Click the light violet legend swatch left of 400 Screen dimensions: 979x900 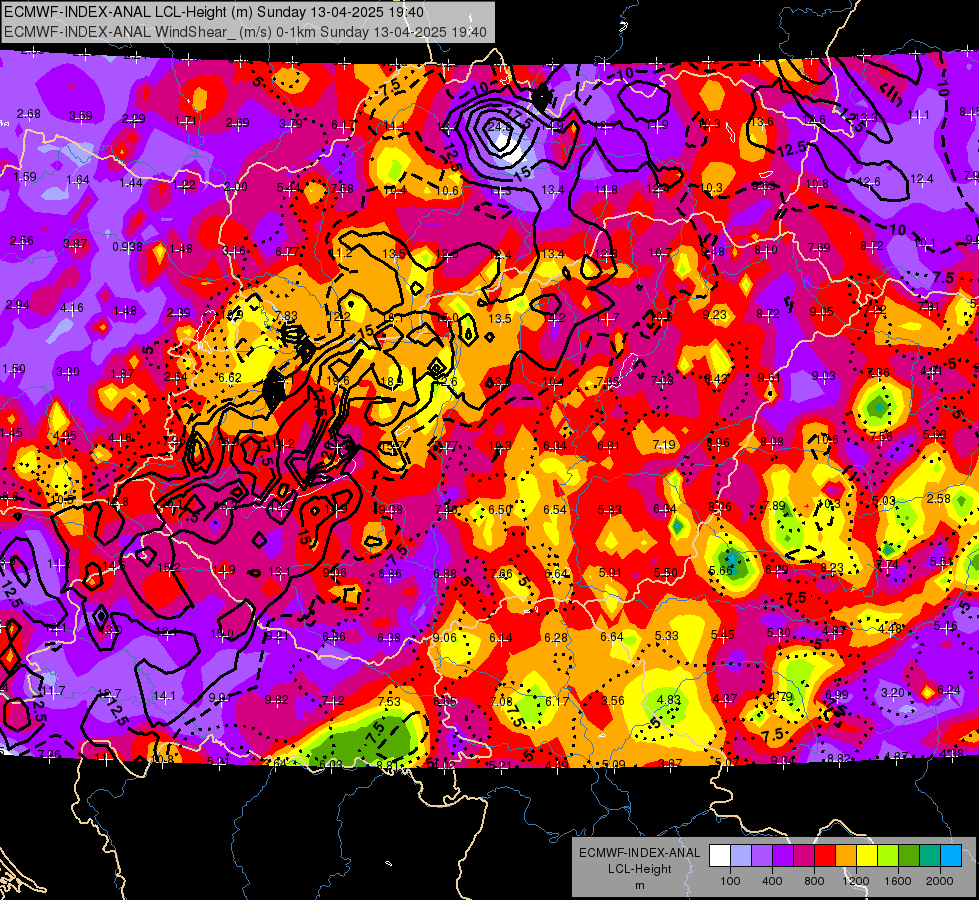click(x=762, y=856)
